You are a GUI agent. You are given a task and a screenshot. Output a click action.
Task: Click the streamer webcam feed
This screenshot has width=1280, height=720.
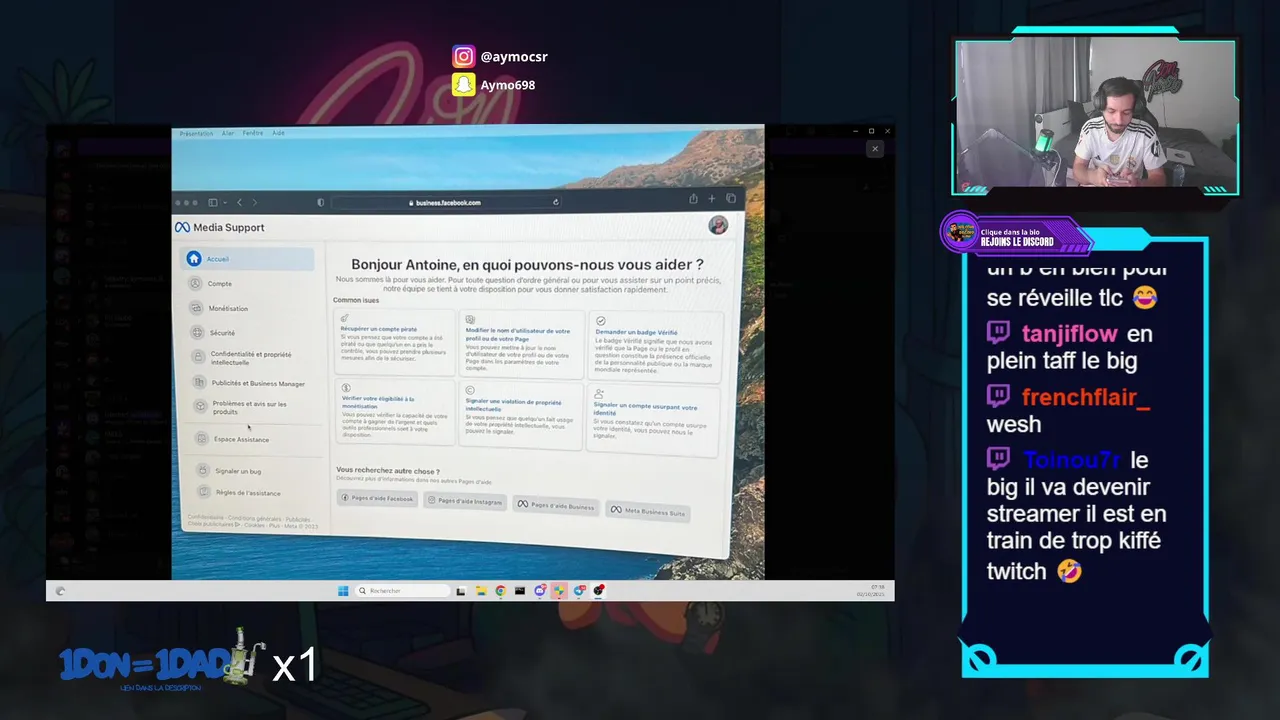[1096, 115]
